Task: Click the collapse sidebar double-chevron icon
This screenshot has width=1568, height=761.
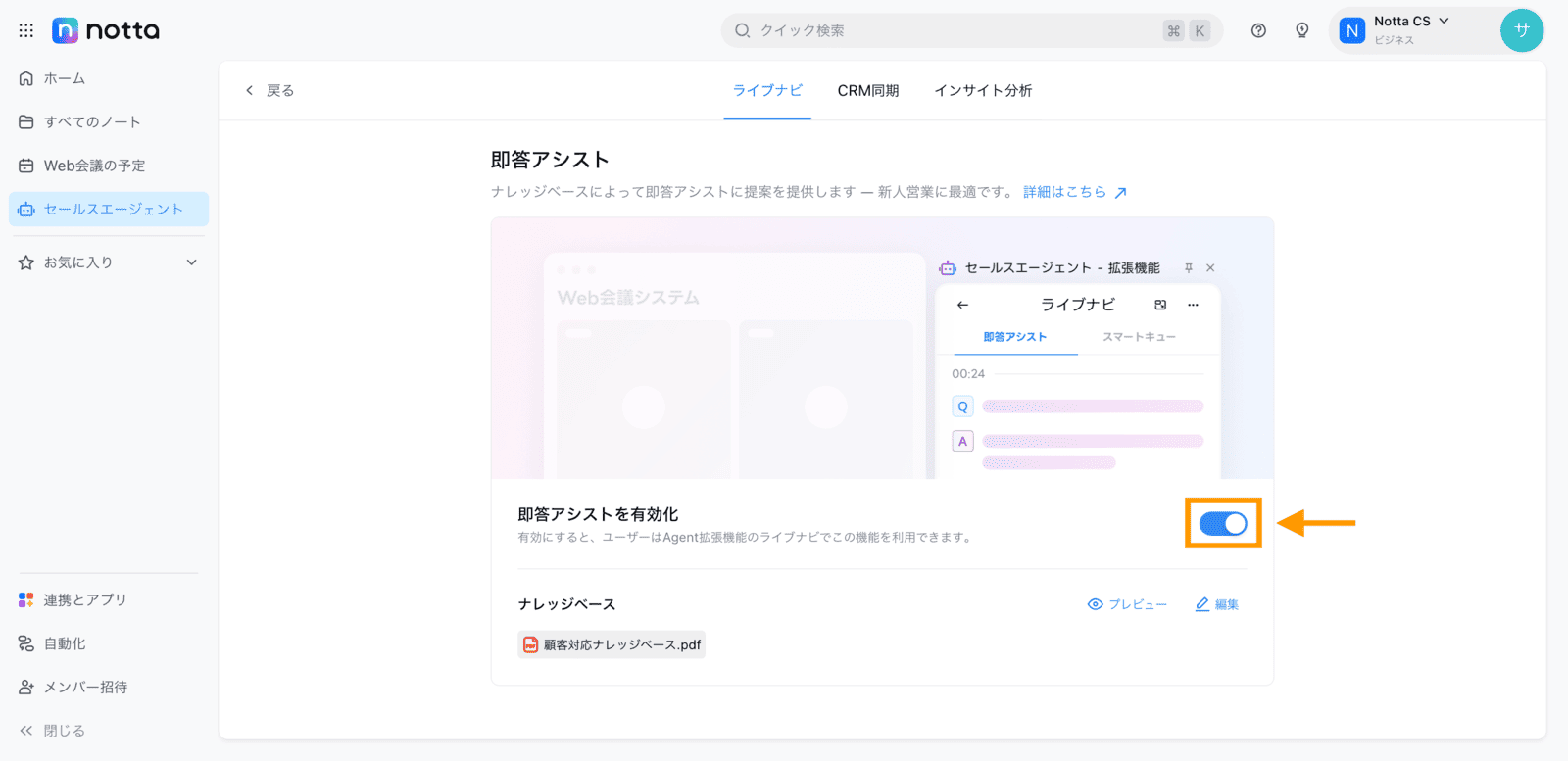Action: tap(26, 731)
